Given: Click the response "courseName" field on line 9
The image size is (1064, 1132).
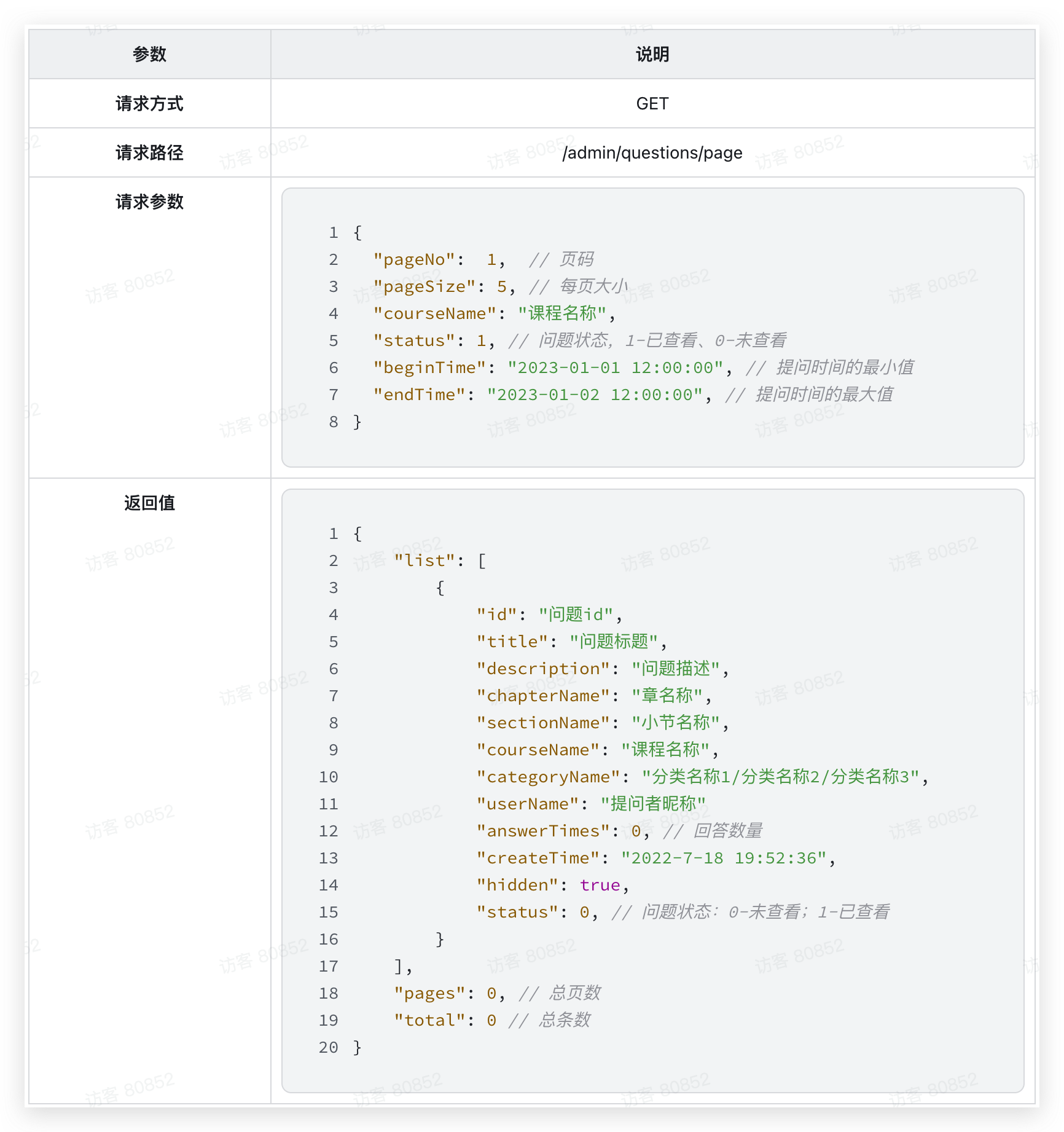Looking at the screenshot, I should (x=598, y=750).
